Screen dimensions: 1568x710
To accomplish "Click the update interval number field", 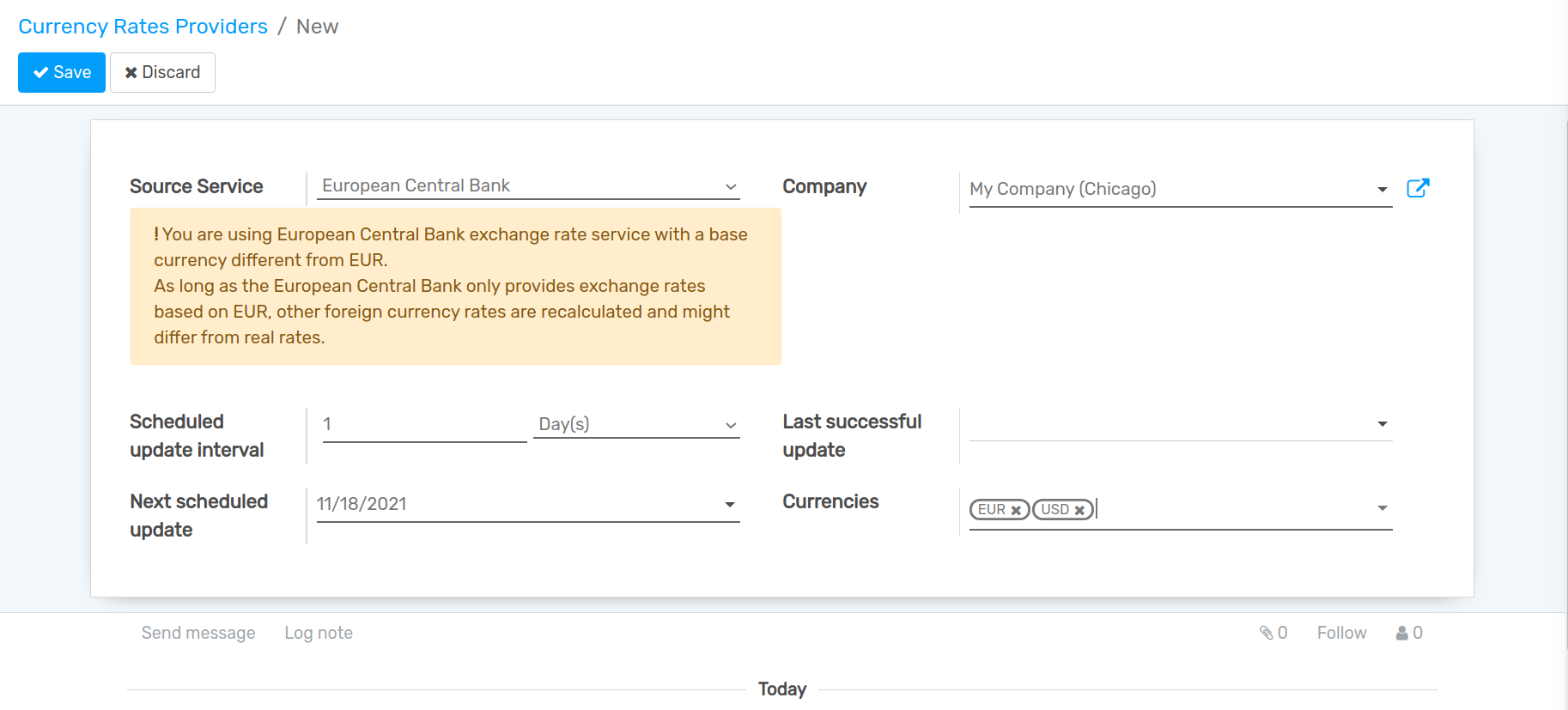I will 423,424.
